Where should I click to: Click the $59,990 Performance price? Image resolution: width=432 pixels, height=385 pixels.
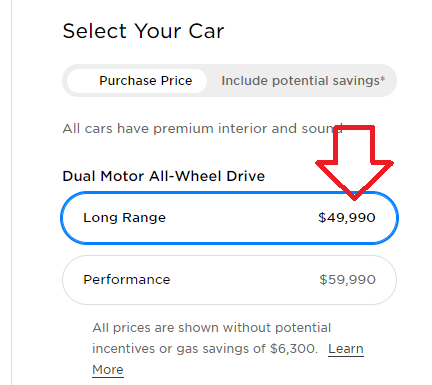347,280
